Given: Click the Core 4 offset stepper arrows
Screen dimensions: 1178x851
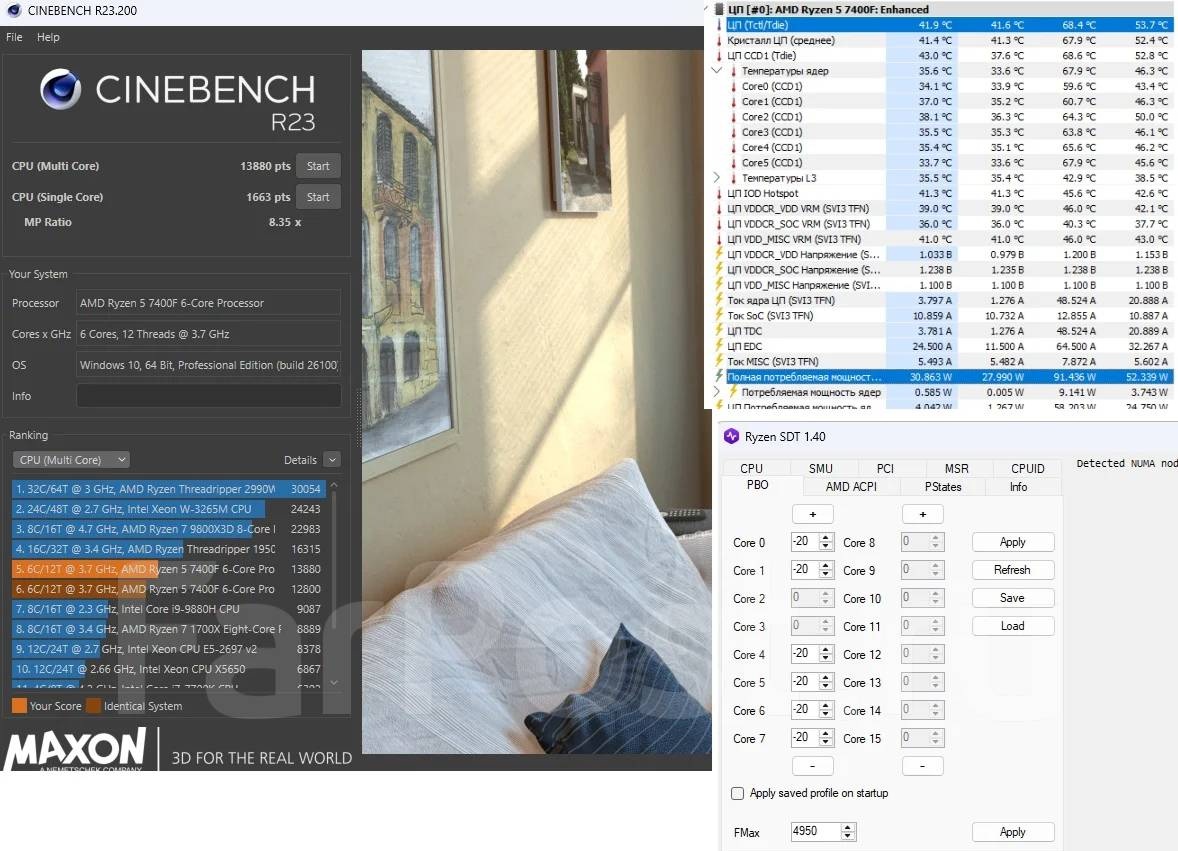Looking at the screenshot, I should (x=826, y=654).
